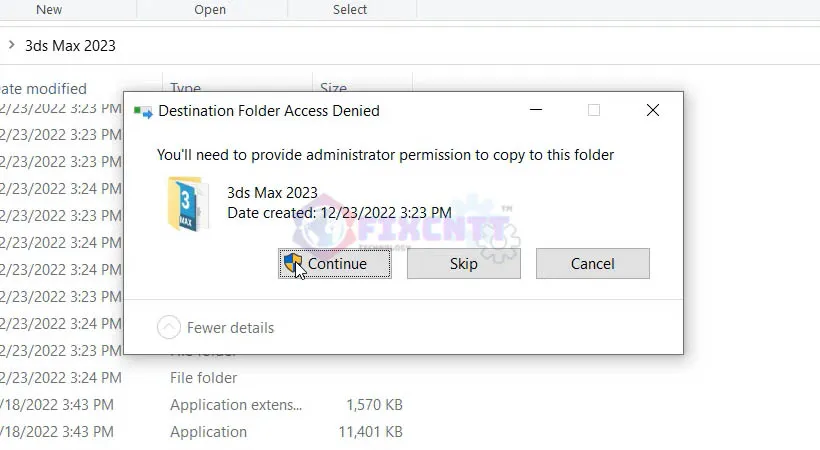Open the New ribbon group
The image size is (820, 450).
point(48,9)
